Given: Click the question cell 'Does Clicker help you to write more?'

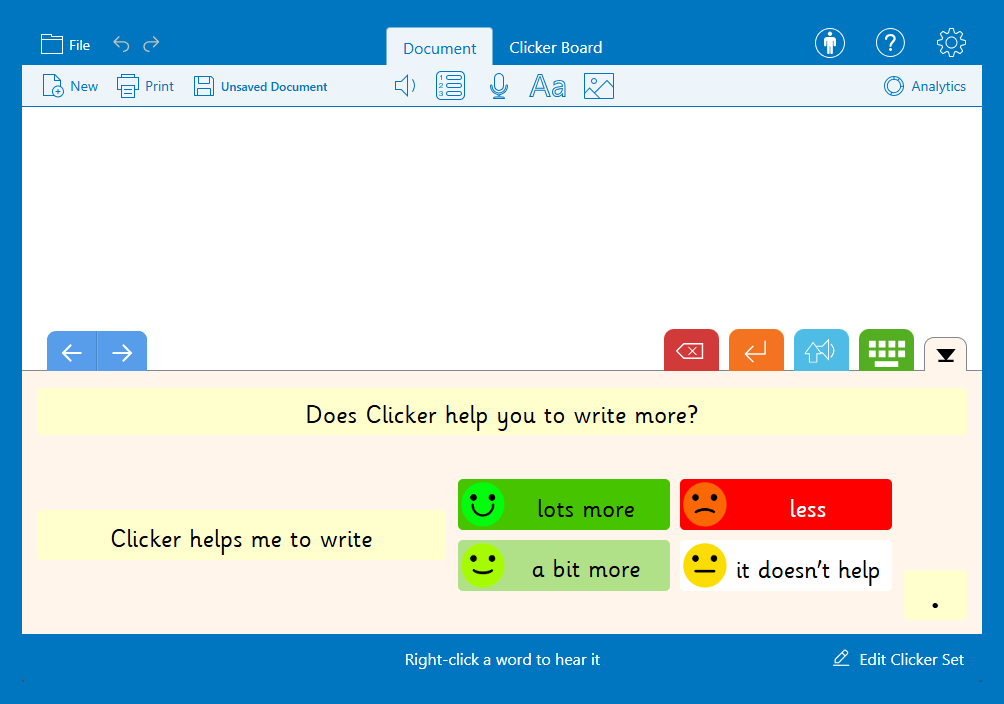Looking at the screenshot, I should (501, 412).
